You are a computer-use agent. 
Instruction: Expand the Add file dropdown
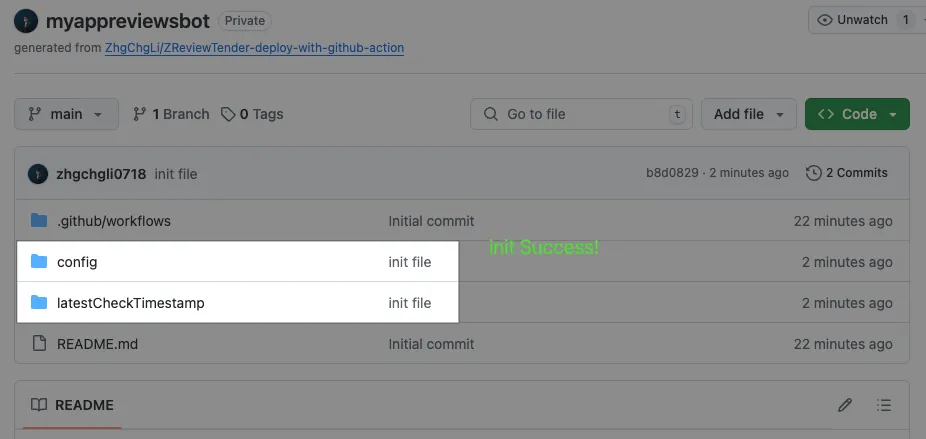point(748,114)
